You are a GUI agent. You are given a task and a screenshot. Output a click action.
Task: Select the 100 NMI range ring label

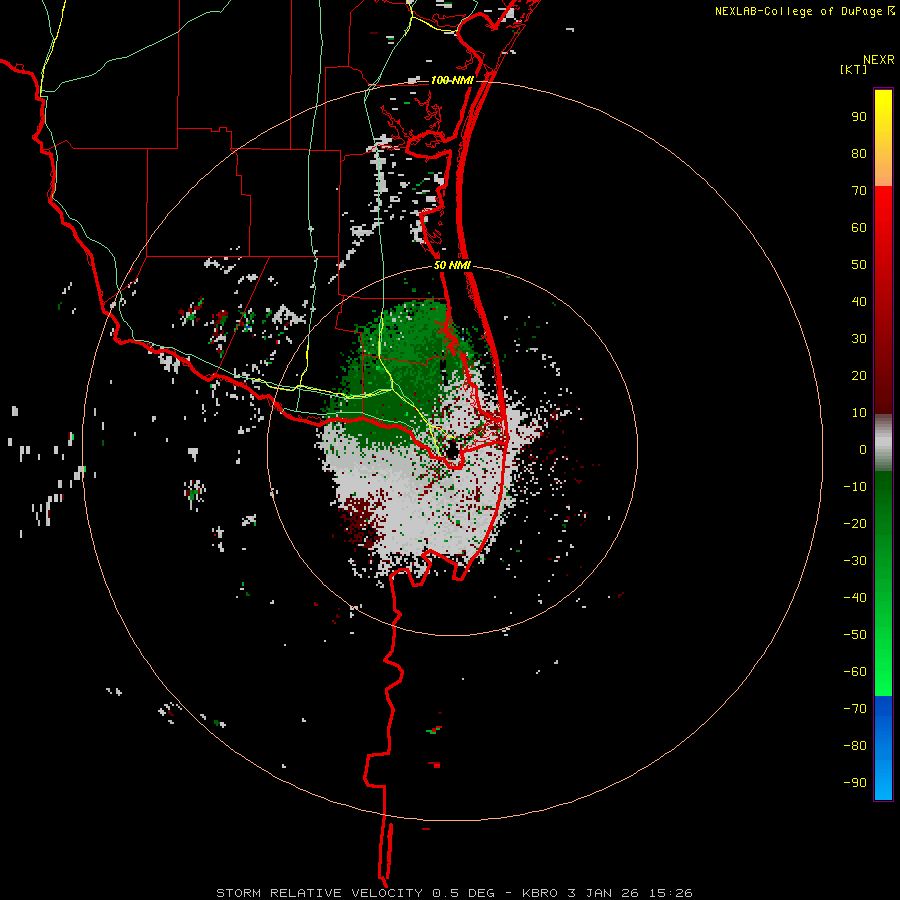coord(452,80)
